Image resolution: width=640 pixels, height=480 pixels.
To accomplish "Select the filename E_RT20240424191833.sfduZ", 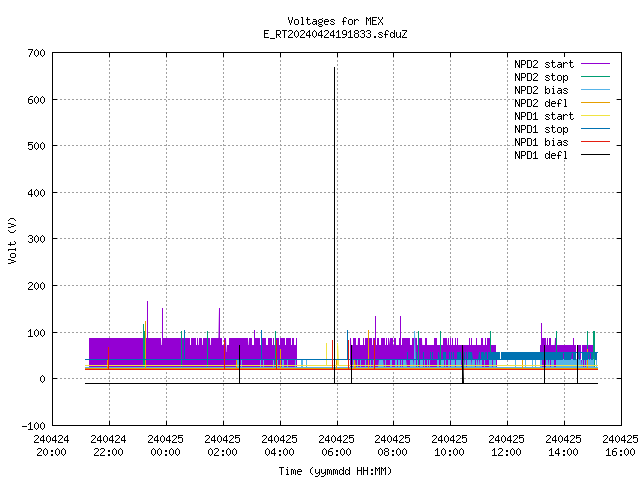I will [335, 34].
